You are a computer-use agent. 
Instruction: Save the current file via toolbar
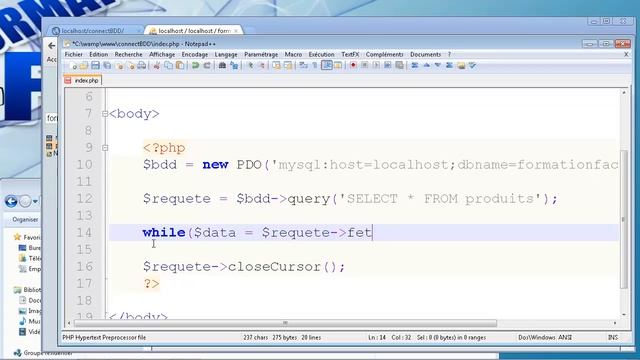pos(95,65)
